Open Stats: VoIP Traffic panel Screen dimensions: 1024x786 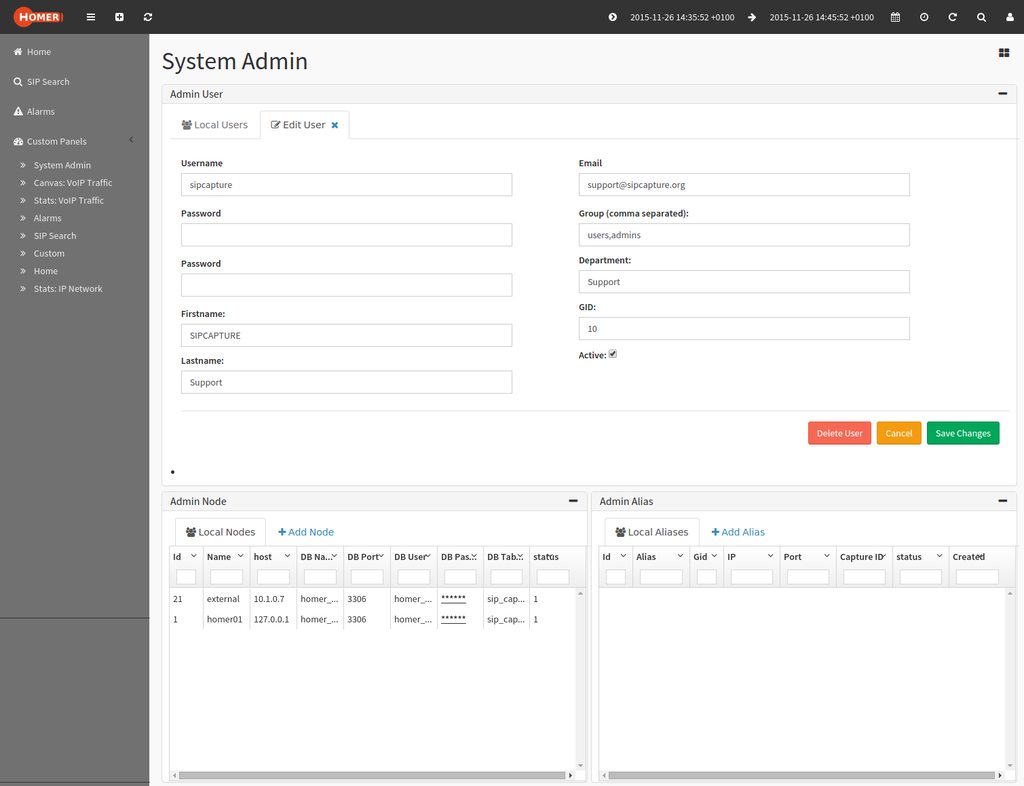point(69,200)
